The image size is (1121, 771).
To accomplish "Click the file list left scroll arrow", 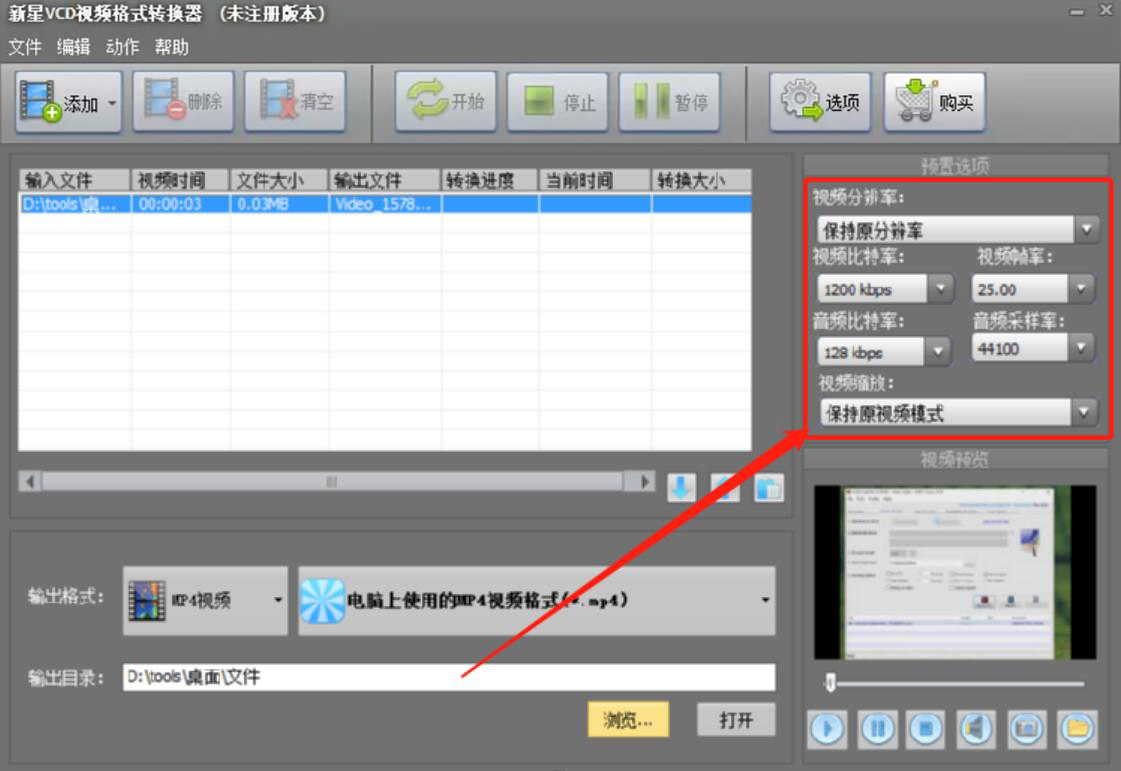I will [x=30, y=481].
